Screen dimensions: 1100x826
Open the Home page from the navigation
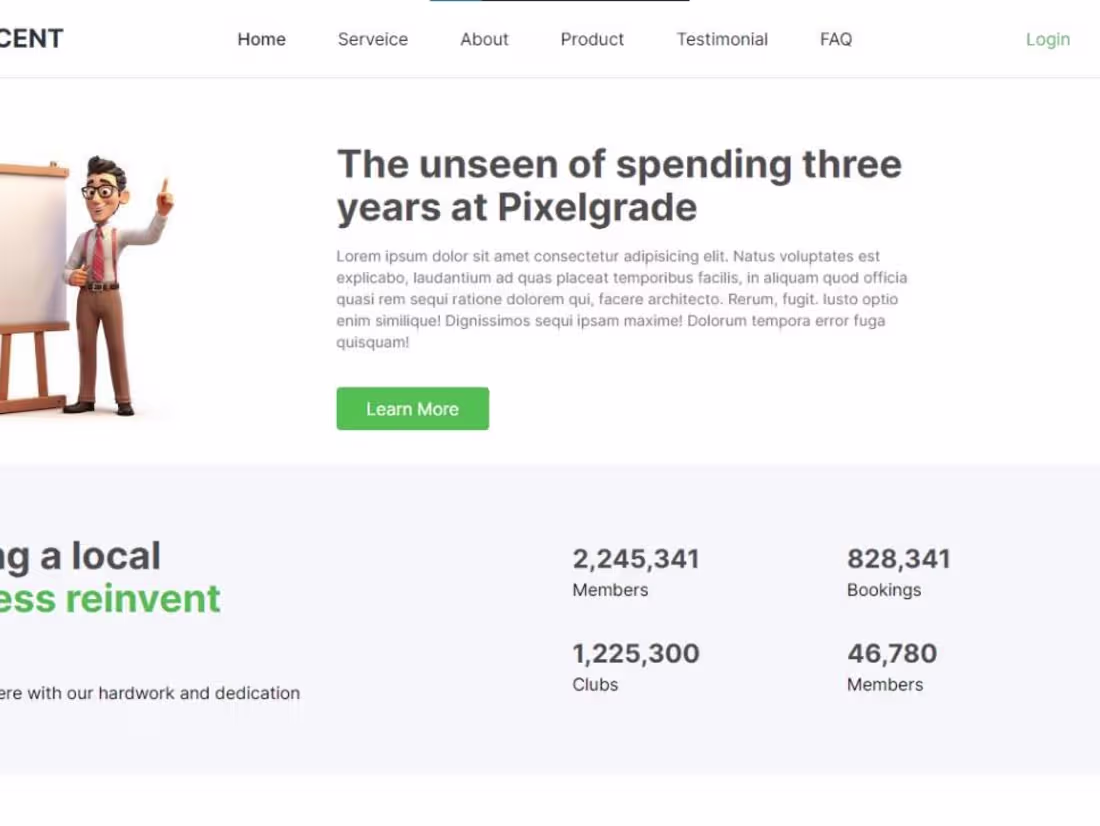tap(261, 40)
